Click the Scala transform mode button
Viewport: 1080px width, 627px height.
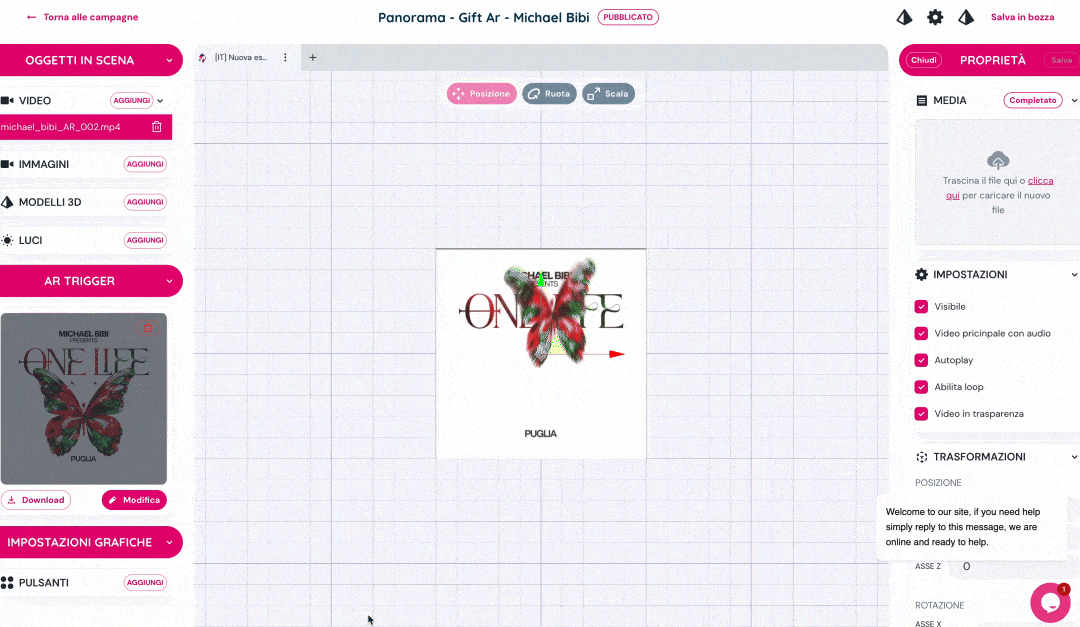tap(608, 93)
